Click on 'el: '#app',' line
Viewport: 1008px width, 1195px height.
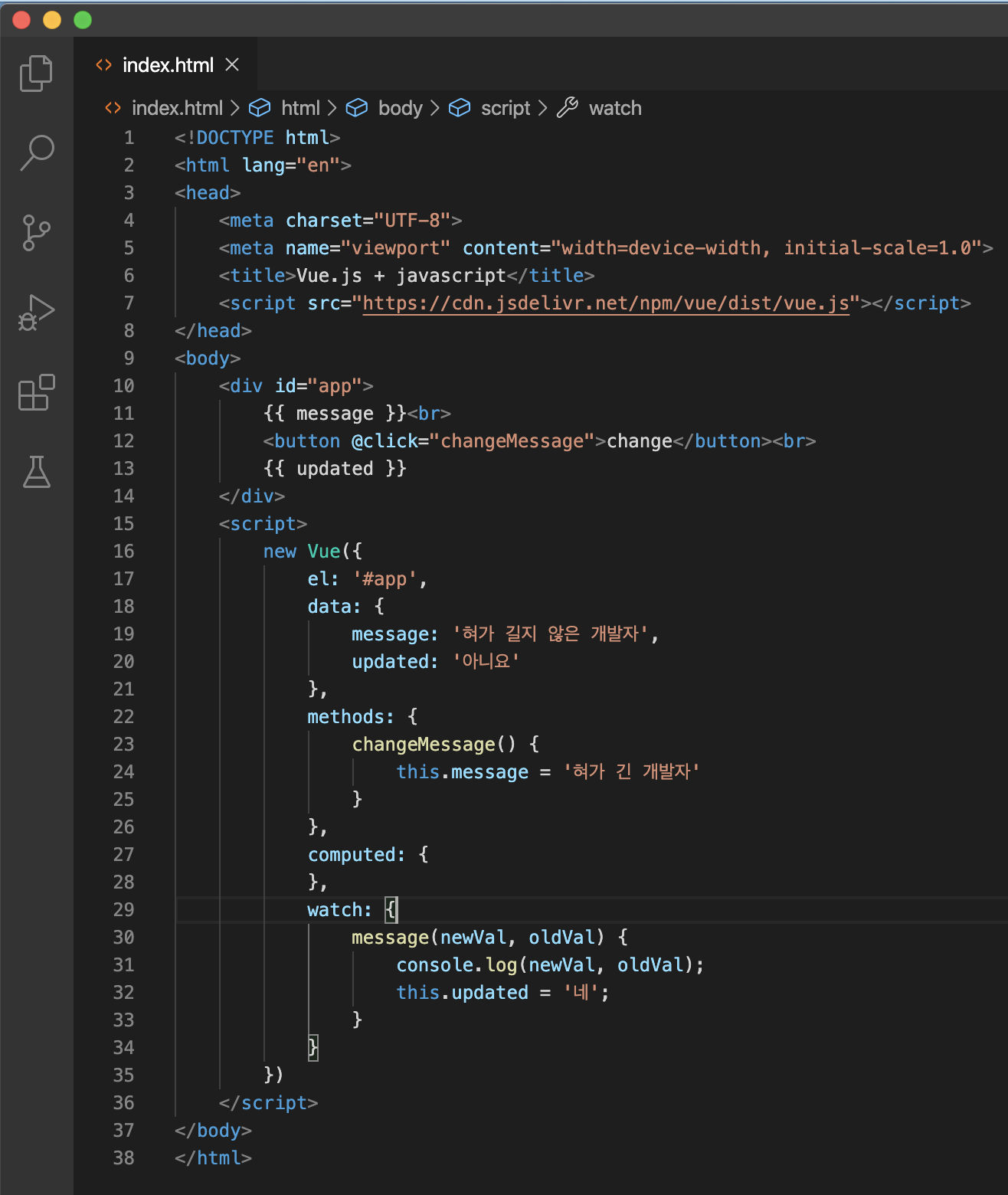(368, 579)
